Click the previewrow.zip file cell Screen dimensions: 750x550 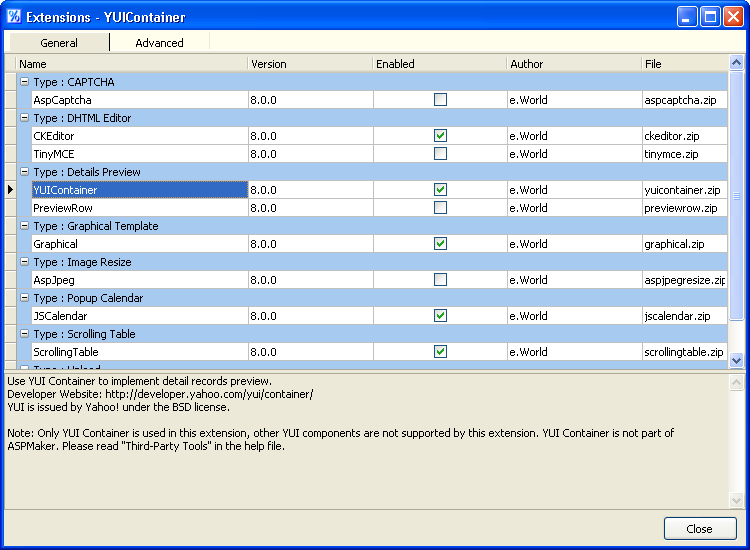tap(685, 208)
